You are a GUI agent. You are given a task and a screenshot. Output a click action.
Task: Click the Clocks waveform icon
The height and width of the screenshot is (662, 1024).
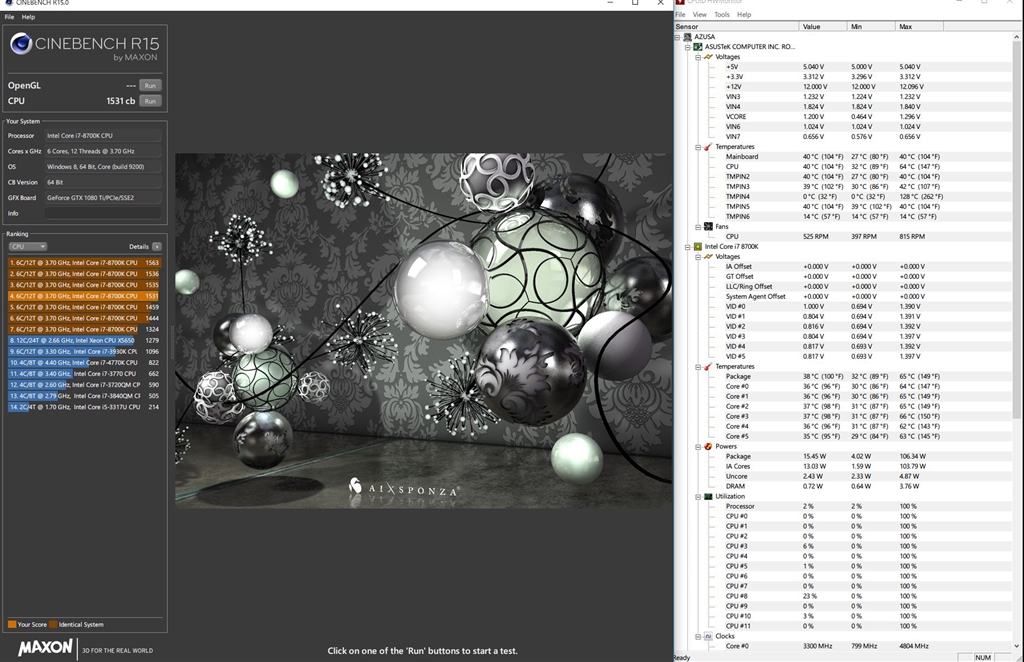(x=707, y=636)
